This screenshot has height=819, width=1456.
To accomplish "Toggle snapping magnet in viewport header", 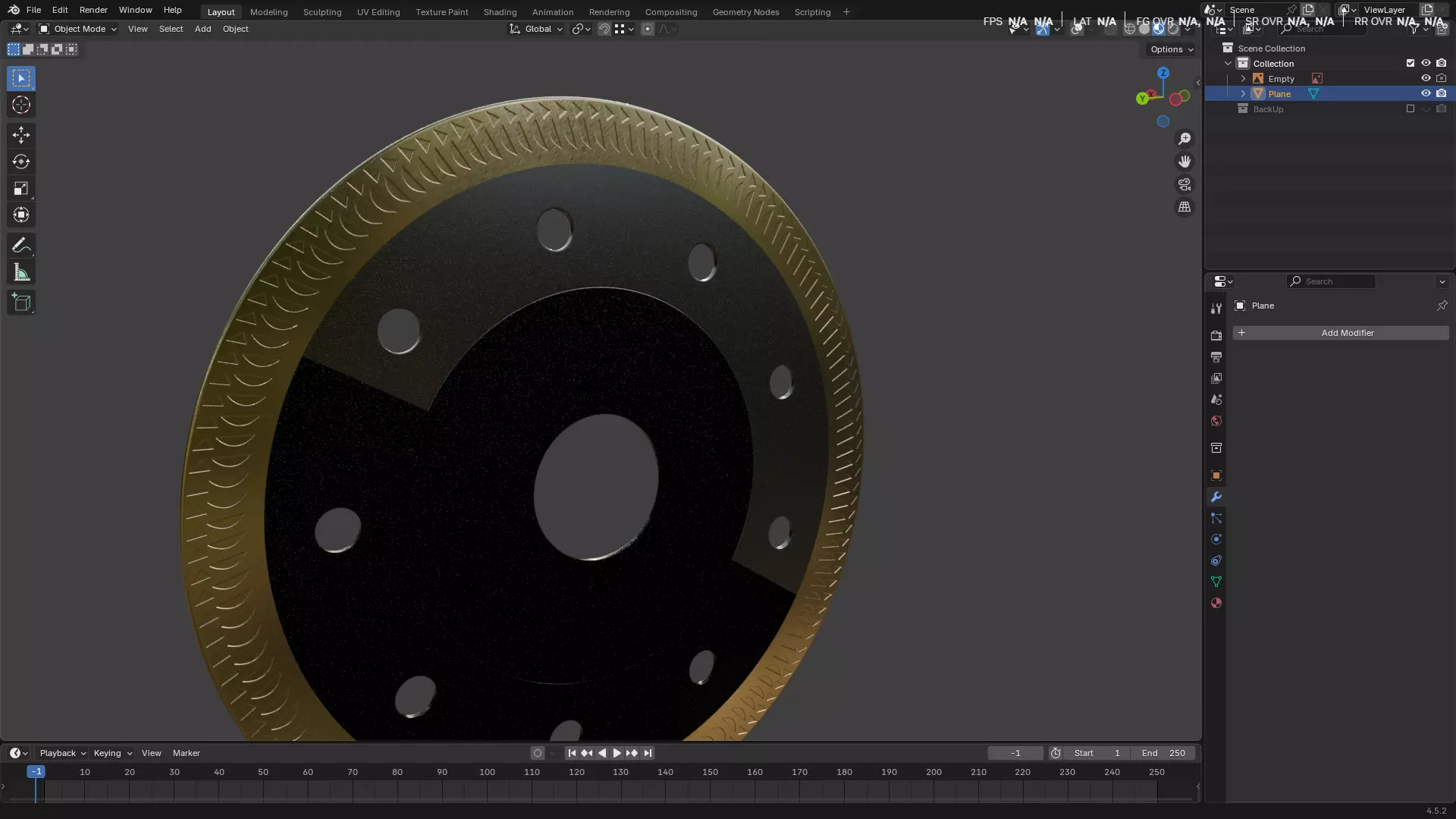I will [604, 29].
